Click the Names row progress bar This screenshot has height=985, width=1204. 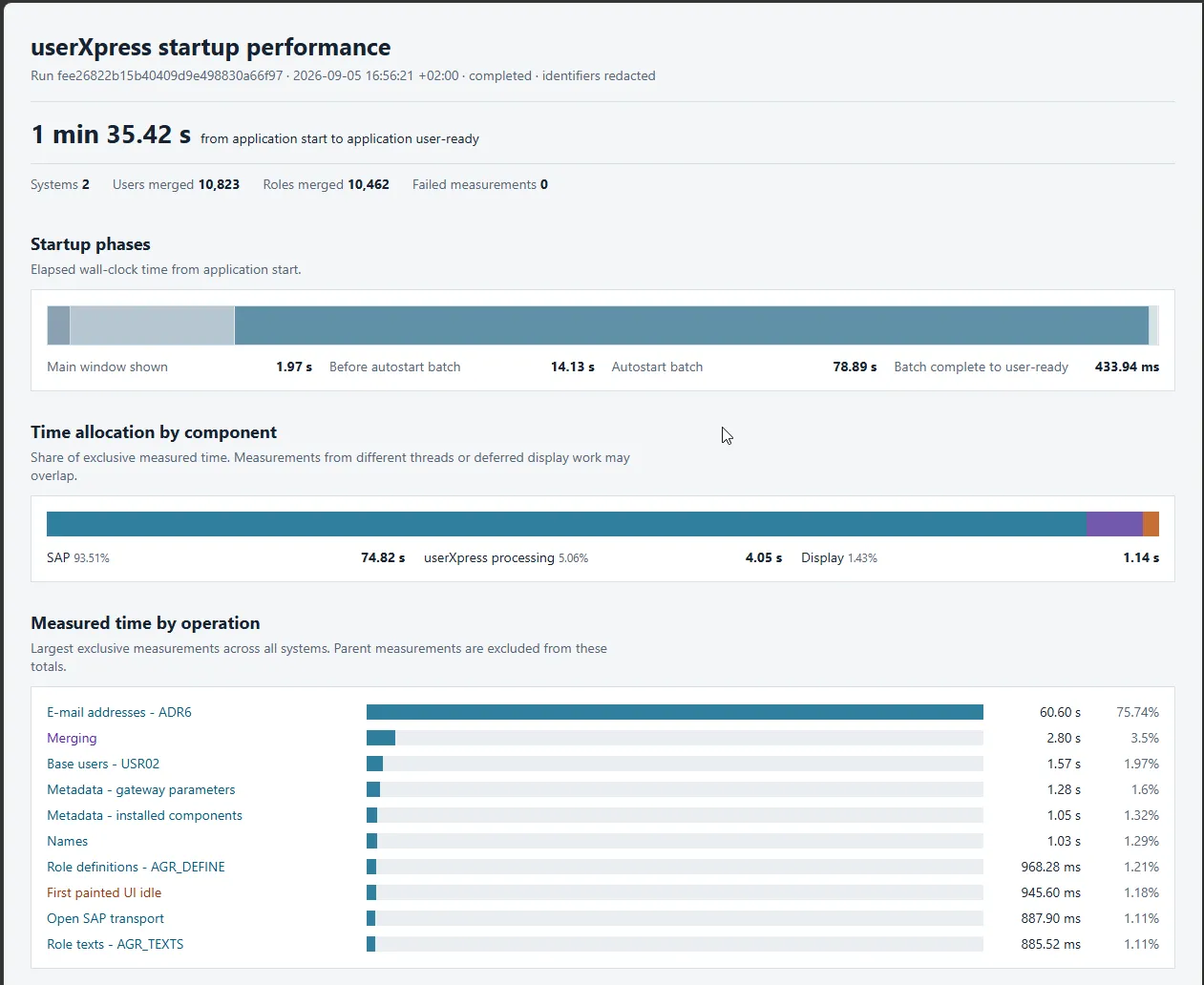(x=675, y=841)
